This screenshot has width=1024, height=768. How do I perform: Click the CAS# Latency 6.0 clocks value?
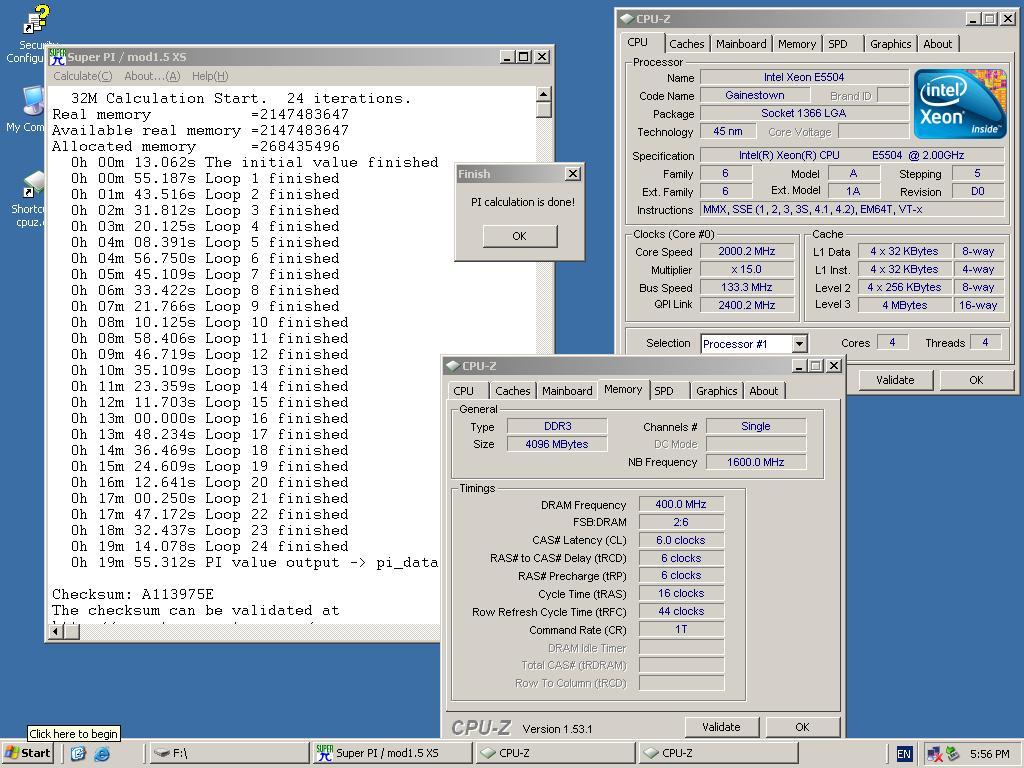click(681, 540)
